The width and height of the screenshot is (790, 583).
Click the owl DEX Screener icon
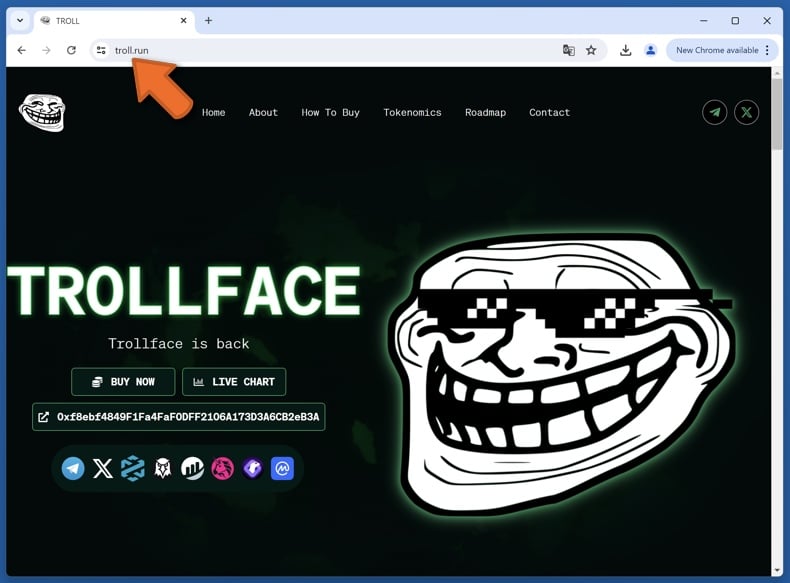click(162, 469)
